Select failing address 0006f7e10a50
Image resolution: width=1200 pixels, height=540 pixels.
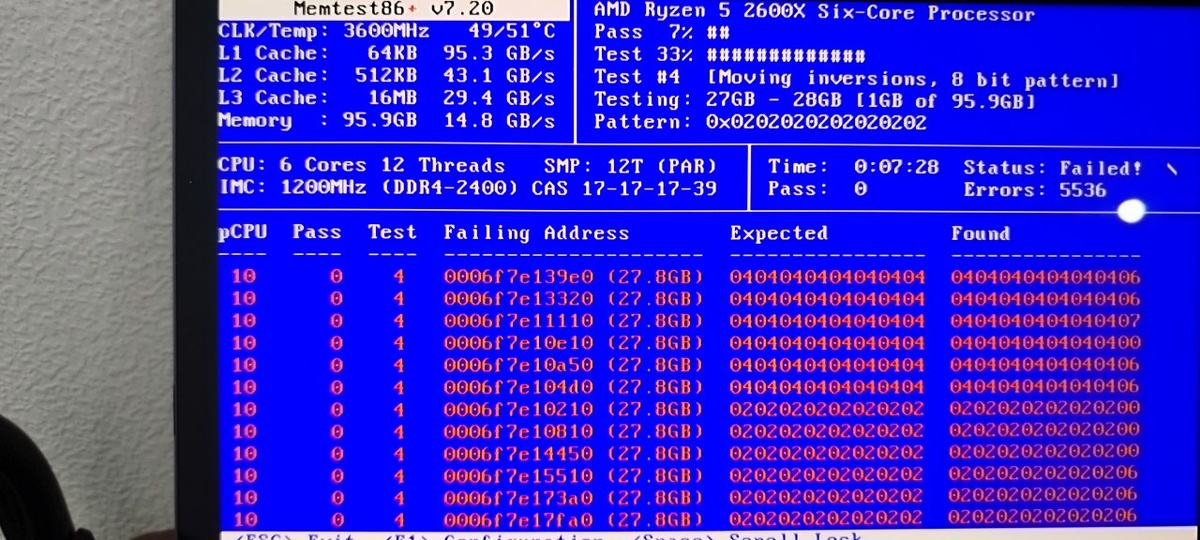click(519, 365)
